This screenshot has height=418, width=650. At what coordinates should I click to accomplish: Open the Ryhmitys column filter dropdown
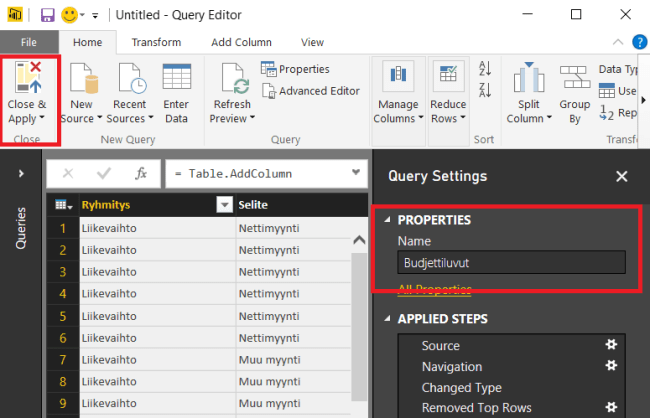tap(224, 205)
